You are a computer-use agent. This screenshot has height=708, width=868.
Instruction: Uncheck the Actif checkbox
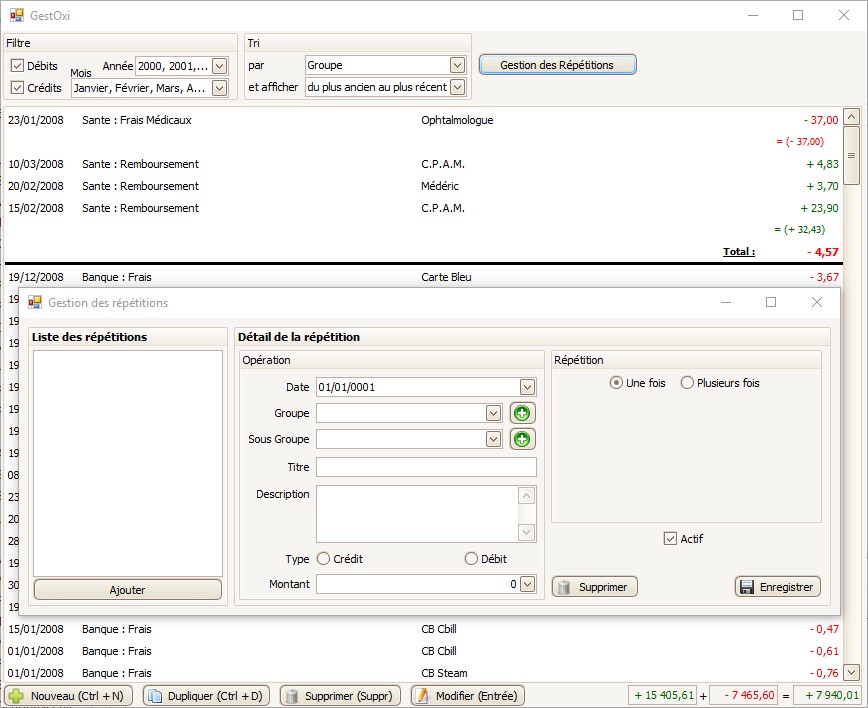point(670,539)
